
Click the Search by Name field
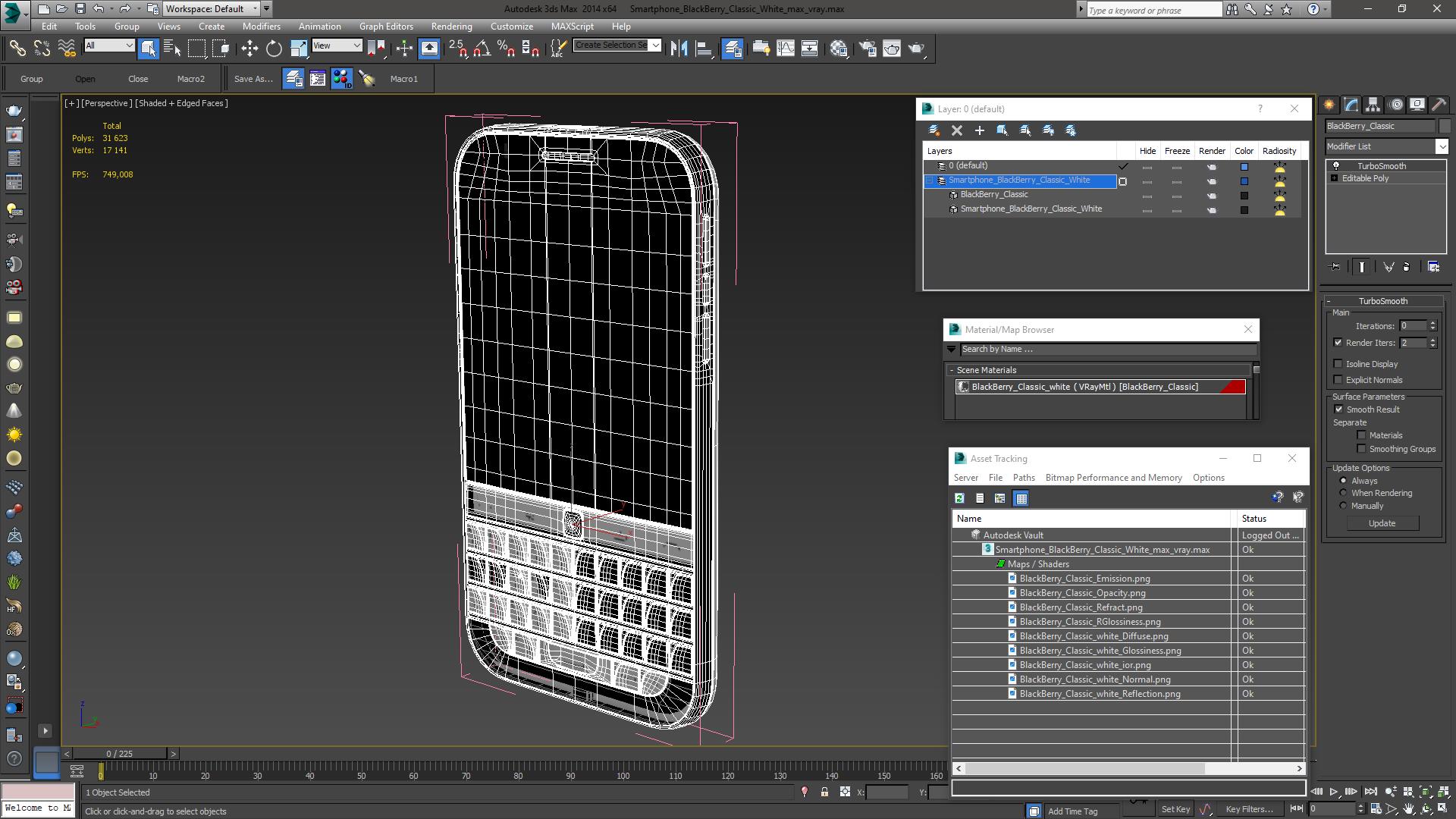1107,350
